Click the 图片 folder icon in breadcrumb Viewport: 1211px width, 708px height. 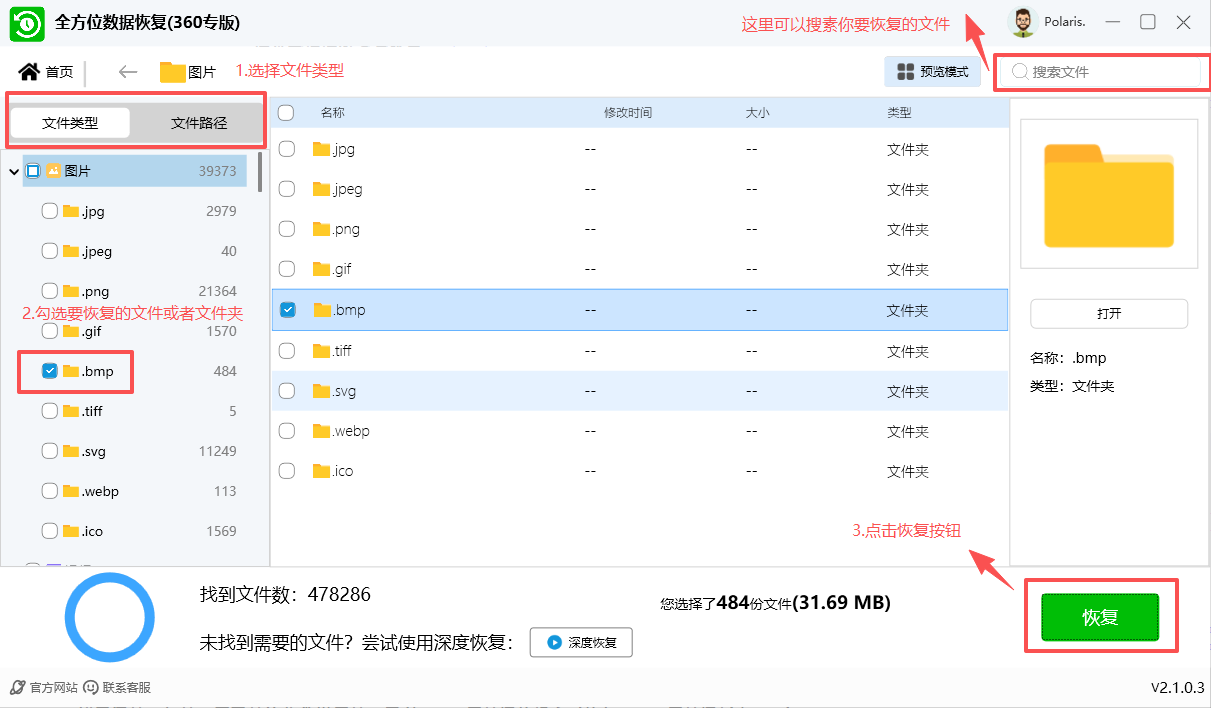click(168, 71)
